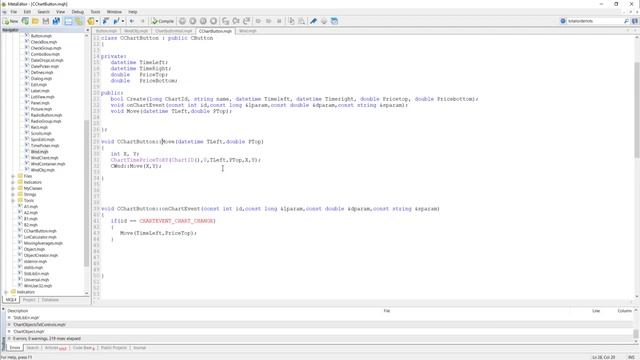Close the Navigator panel with its X
The image size is (640, 360).
click(x=87, y=30)
